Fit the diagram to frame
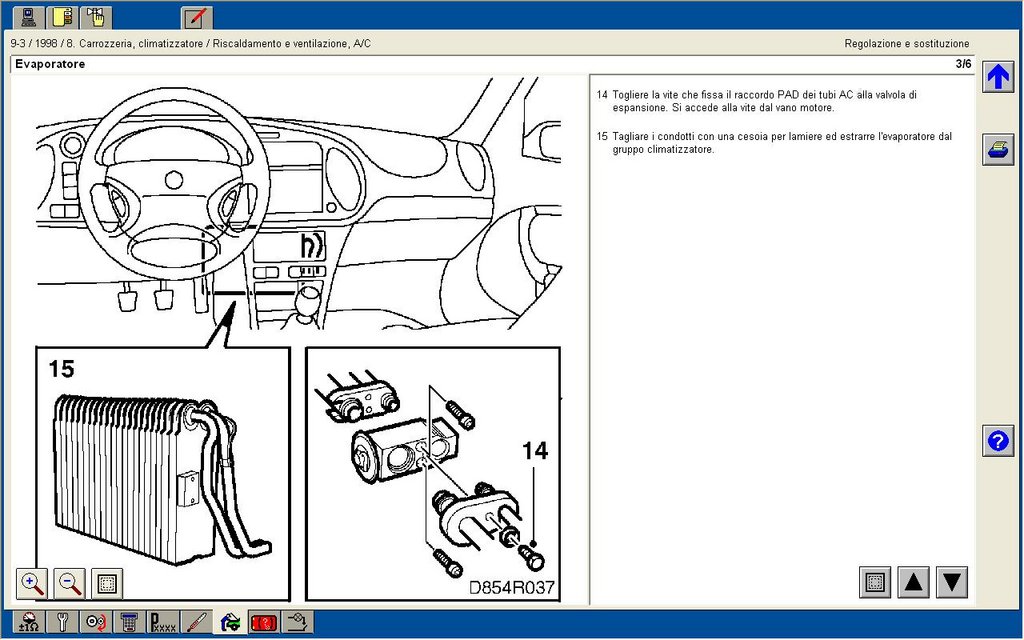 [x=106, y=583]
